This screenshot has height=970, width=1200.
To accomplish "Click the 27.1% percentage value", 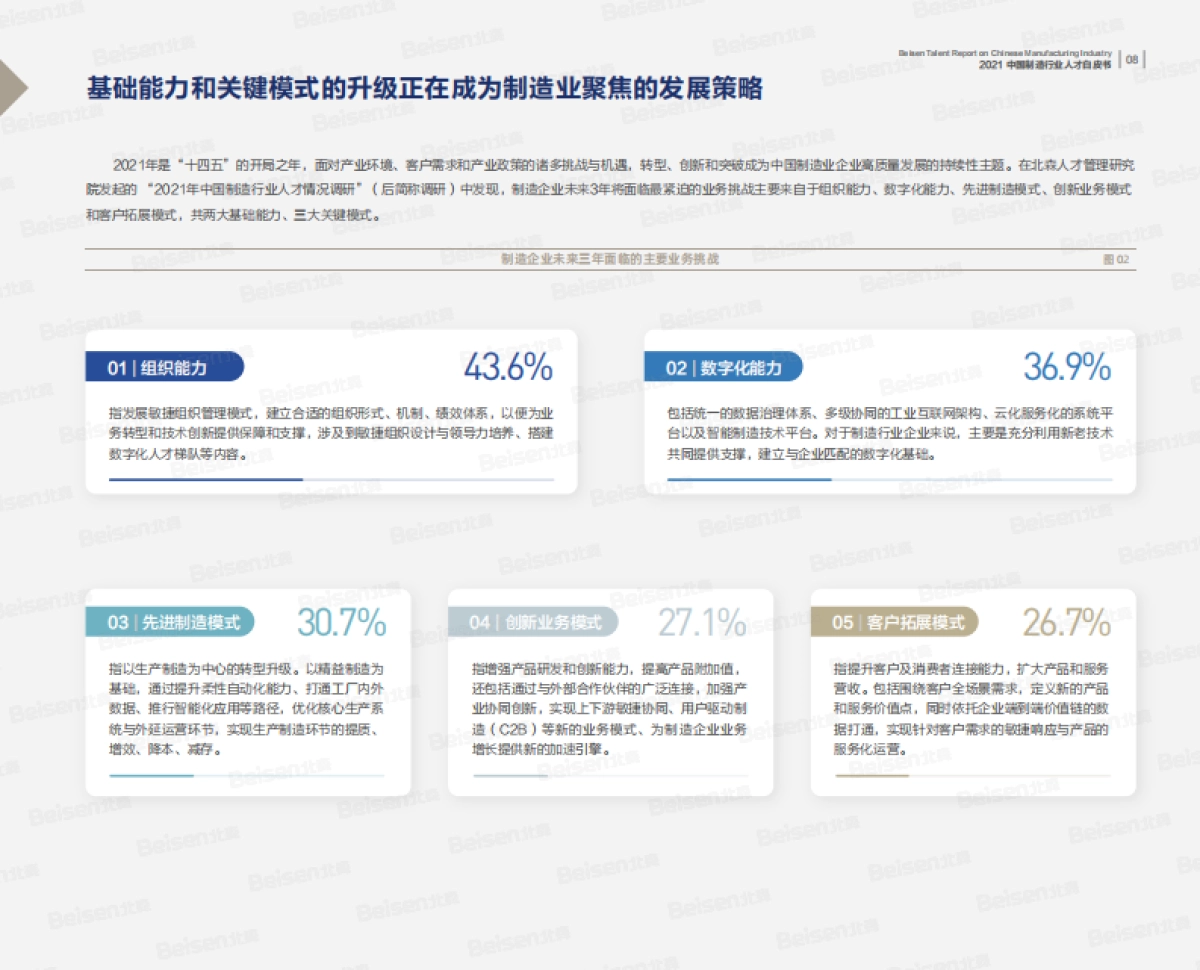I will (x=702, y=620).
